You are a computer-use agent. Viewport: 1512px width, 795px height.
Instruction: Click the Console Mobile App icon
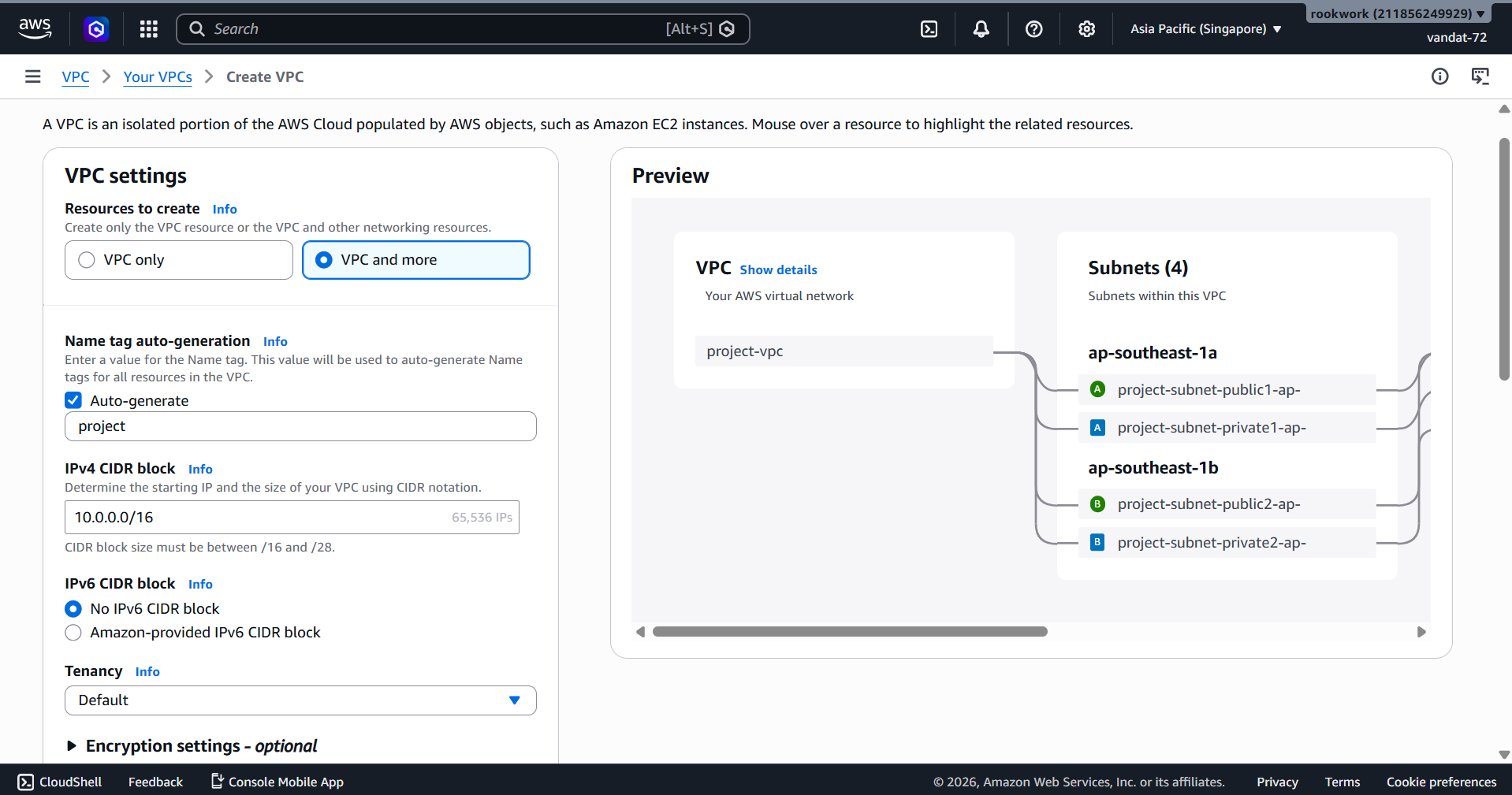pos(217,781)
